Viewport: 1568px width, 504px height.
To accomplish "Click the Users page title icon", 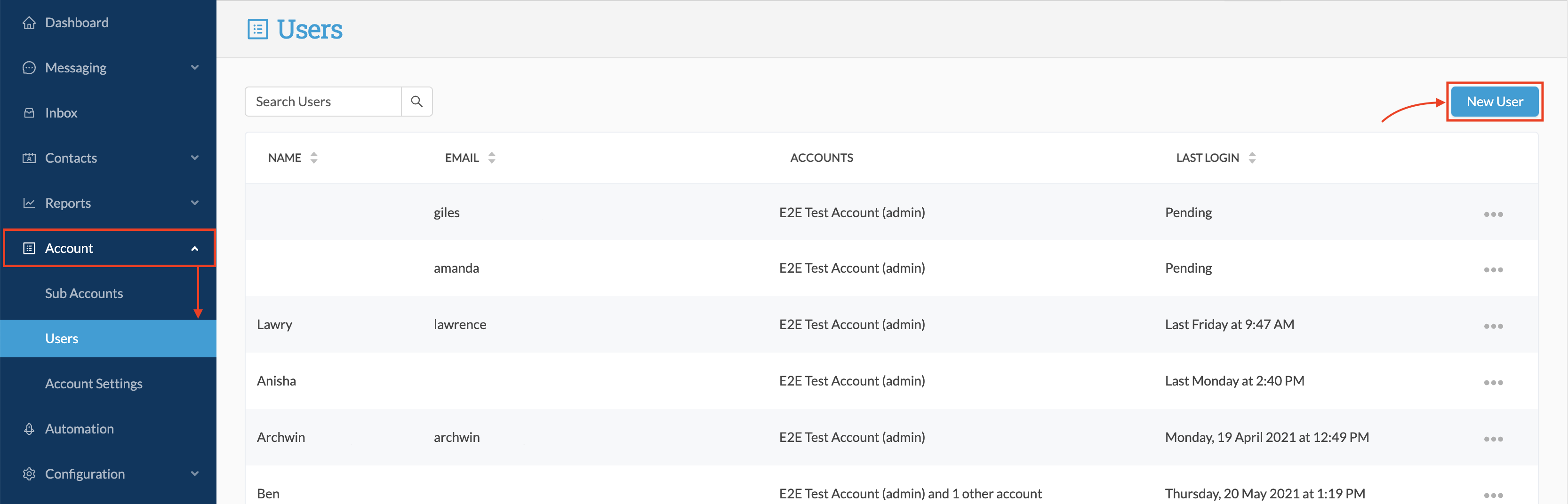I will 257,29.
